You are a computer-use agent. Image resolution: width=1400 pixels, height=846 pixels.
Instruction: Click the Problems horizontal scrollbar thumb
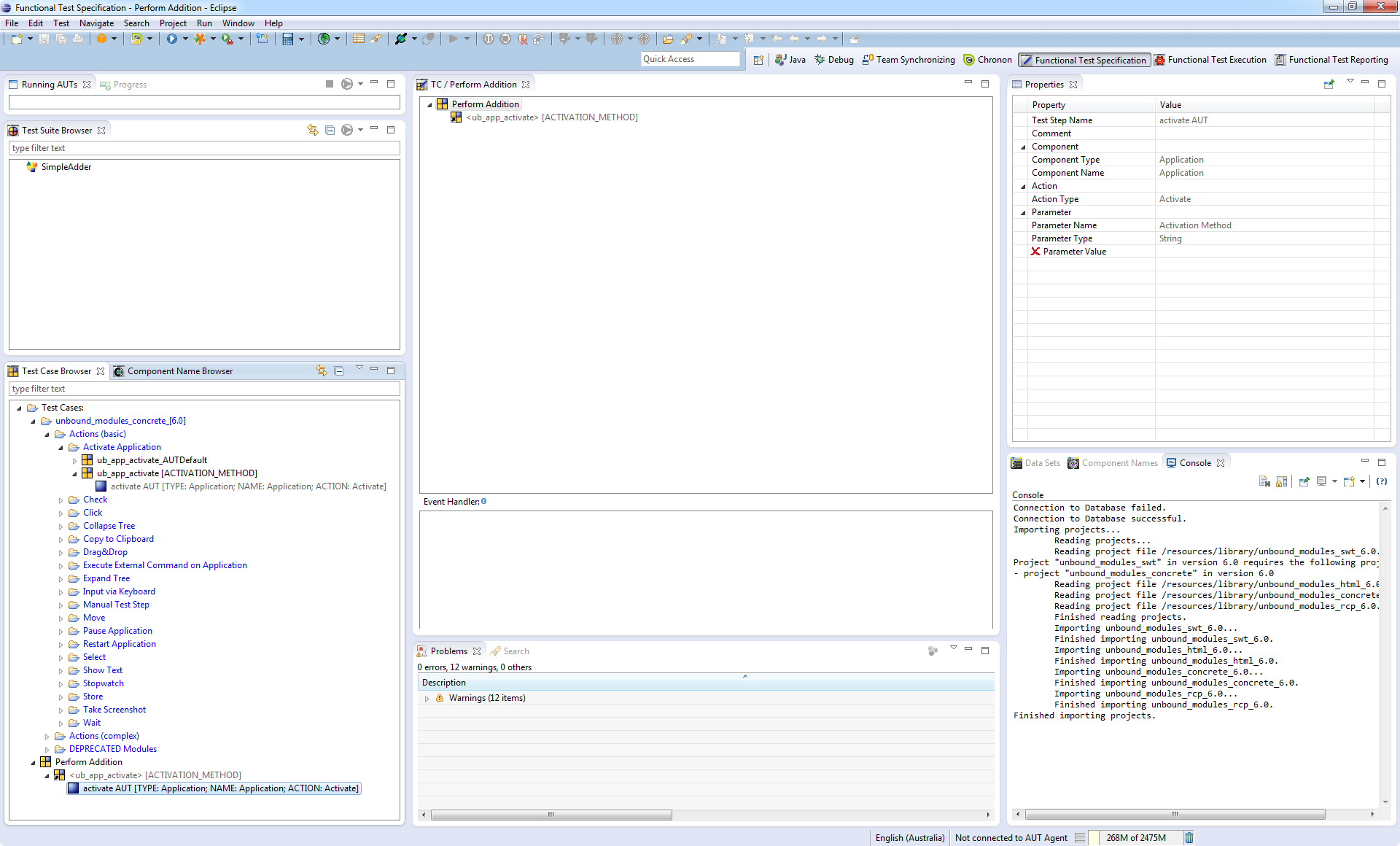[551, 815]
